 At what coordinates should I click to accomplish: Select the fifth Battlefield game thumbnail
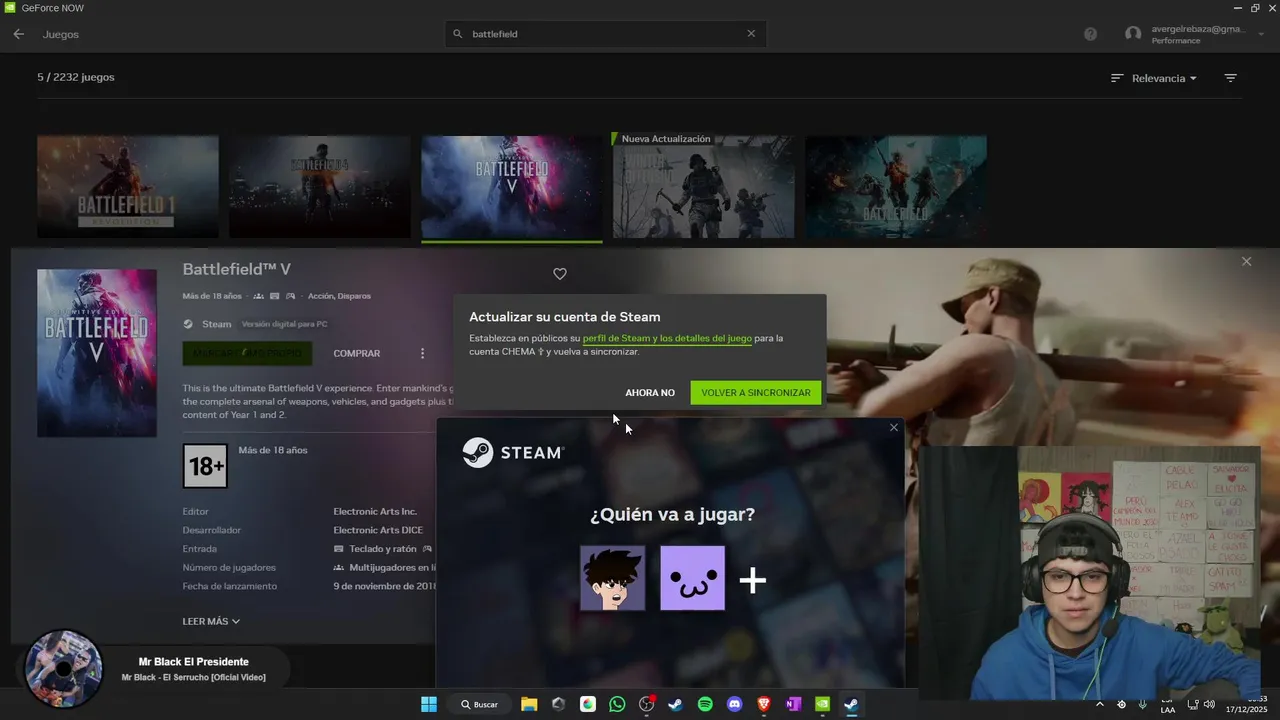(896, 187)
